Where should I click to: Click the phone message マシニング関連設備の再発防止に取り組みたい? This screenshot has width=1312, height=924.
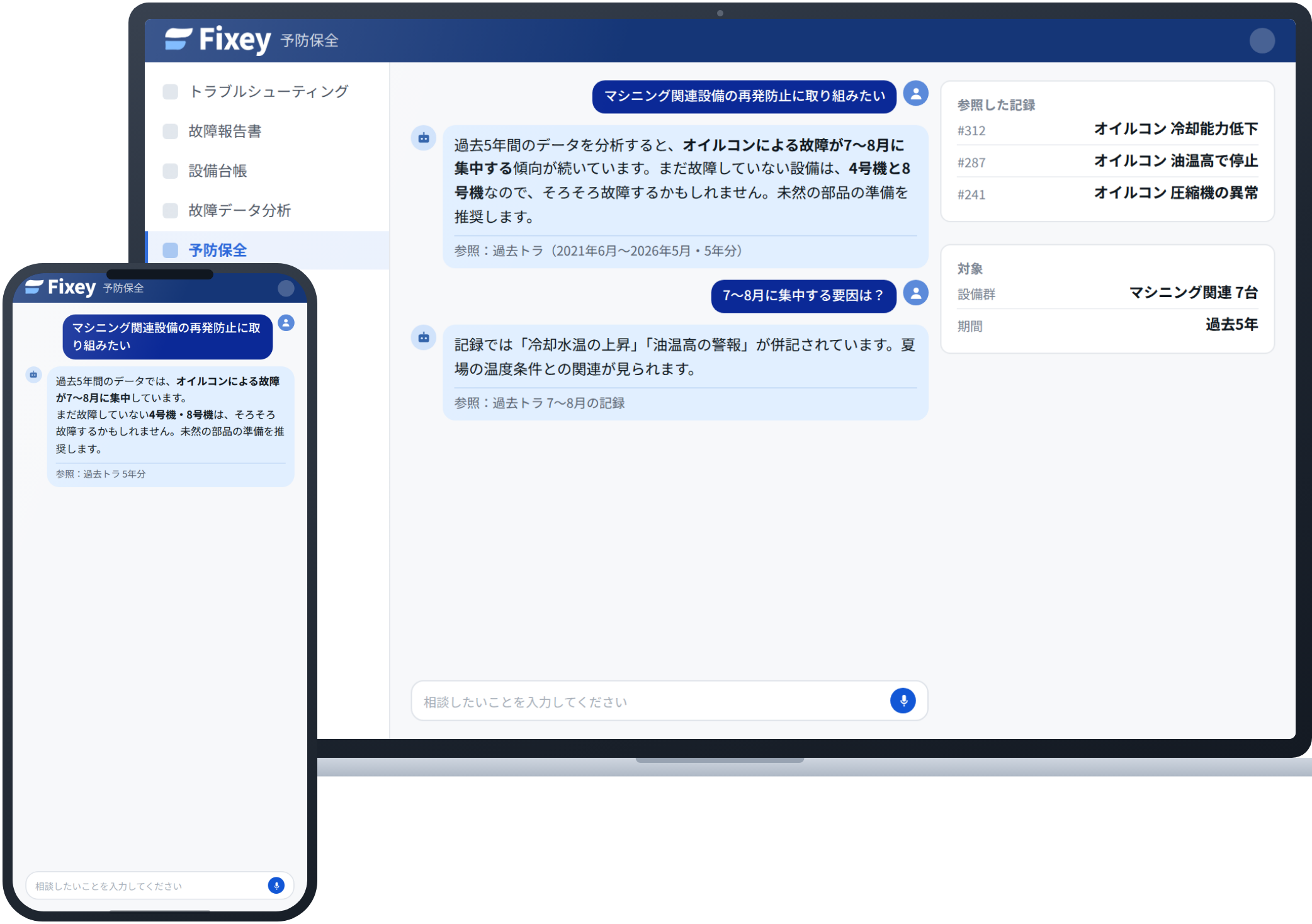pyautogui.click(x=167, y=337)
